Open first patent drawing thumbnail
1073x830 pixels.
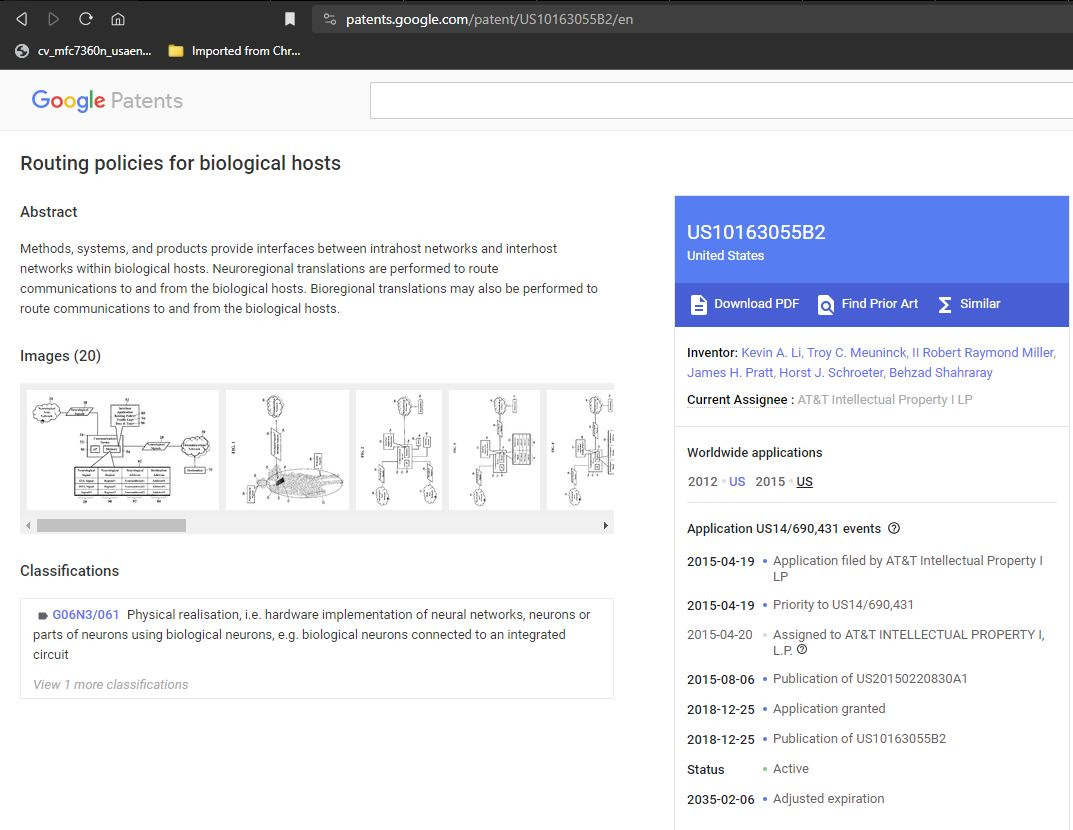point(123,450)
